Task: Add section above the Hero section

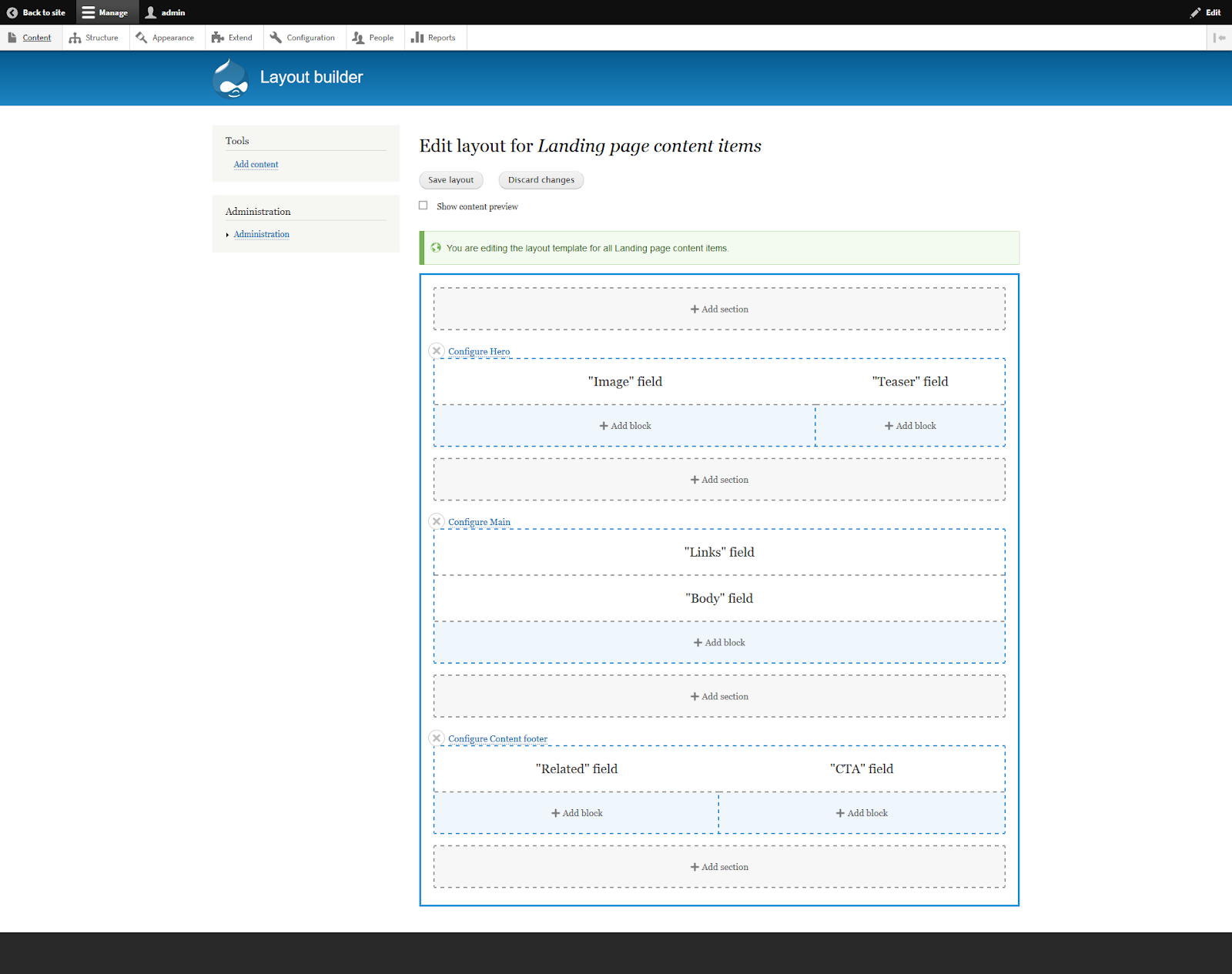Action: 719,309
